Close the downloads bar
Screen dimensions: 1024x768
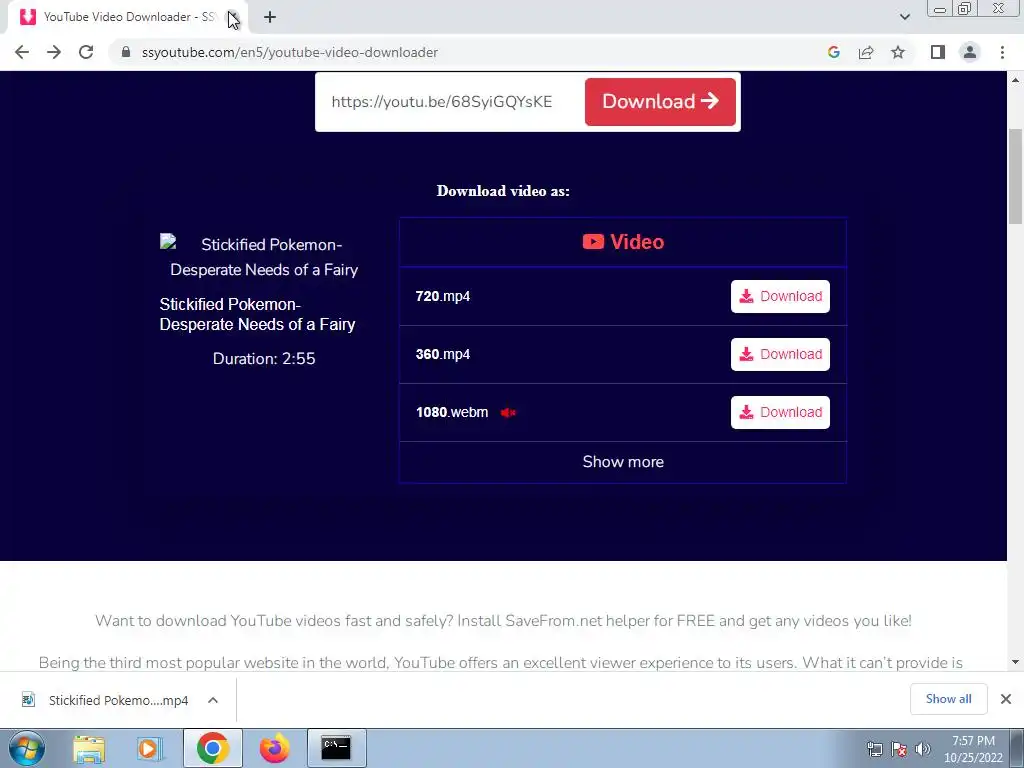tap(1006, 699)
